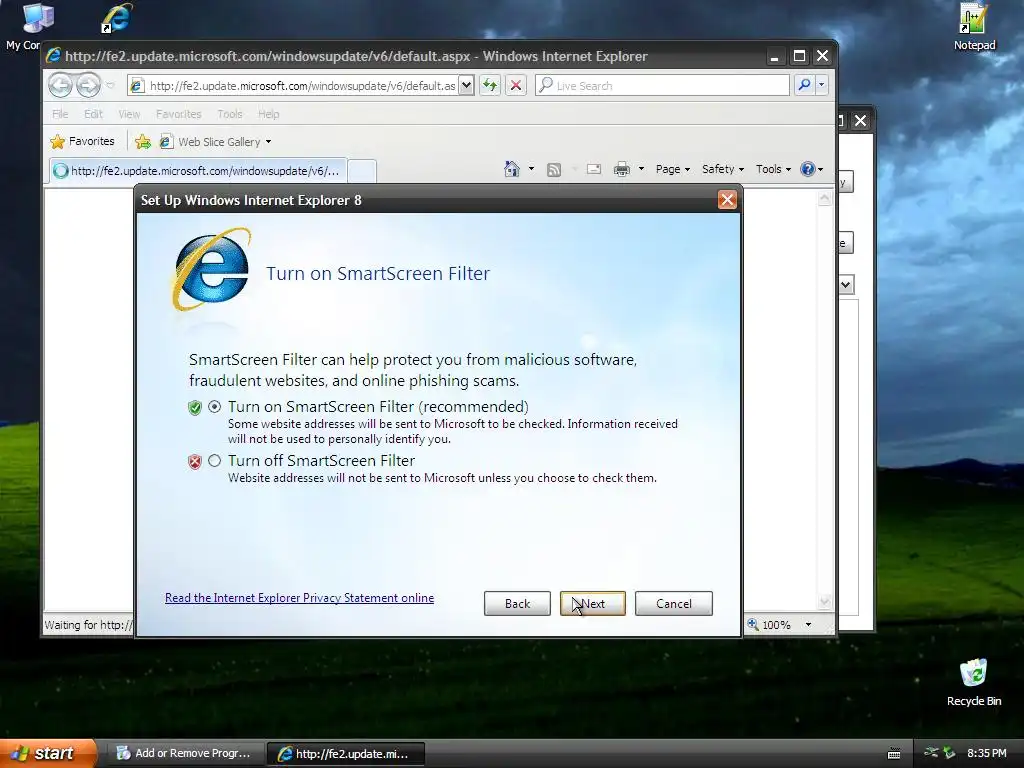Select the fe2.update.microsoft.com browser tab
1024x768 pixels.
point(197,171)
